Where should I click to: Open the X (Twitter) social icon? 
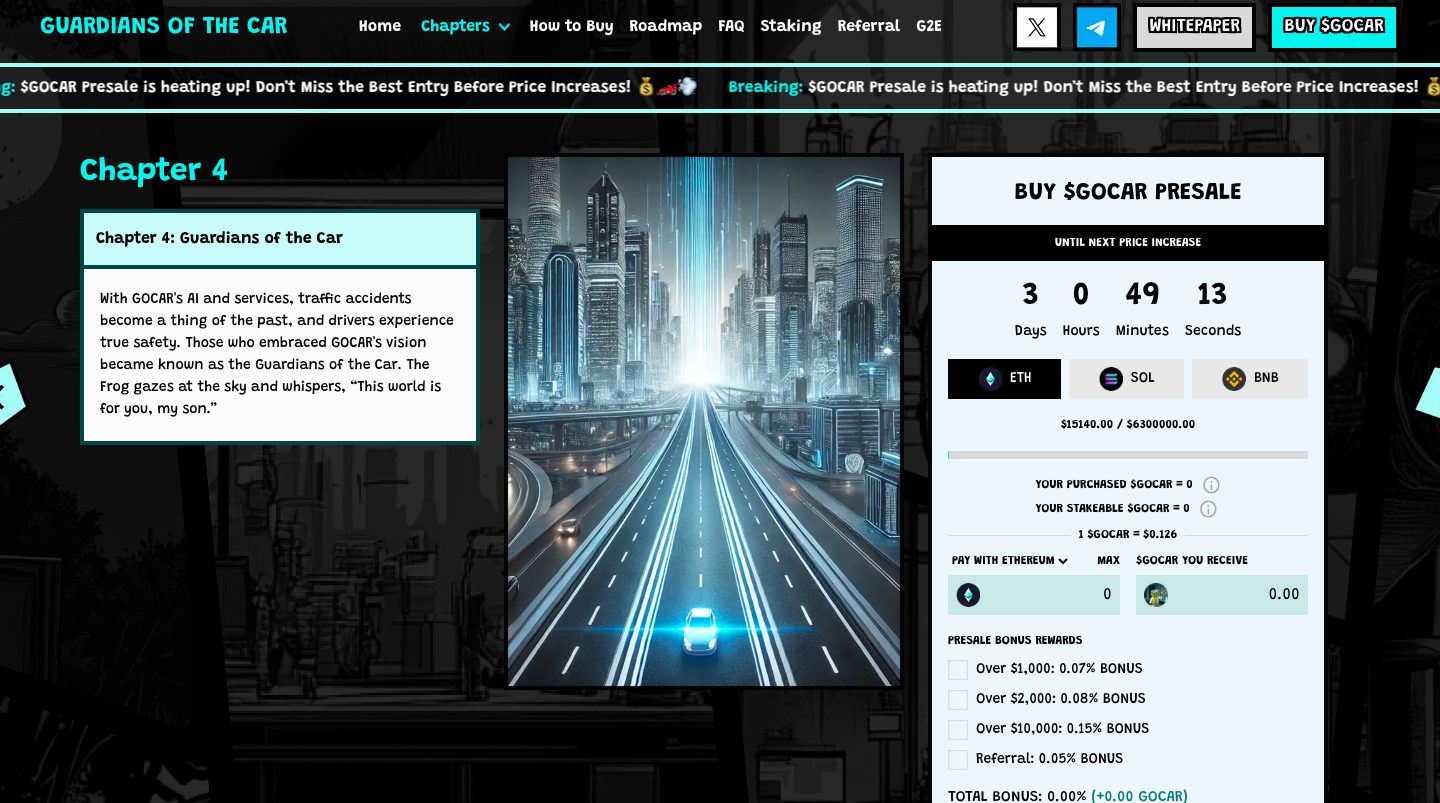click(x=1037, y=27)
